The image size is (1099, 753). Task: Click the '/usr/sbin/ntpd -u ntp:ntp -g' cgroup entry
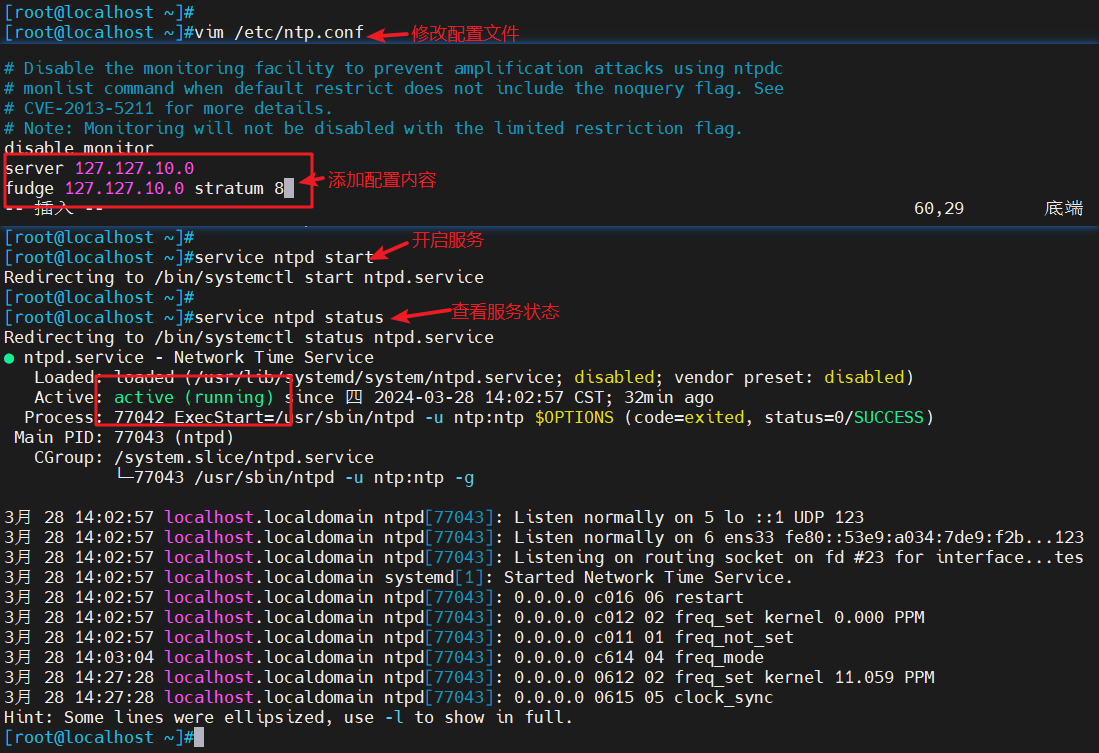point(334,477)
